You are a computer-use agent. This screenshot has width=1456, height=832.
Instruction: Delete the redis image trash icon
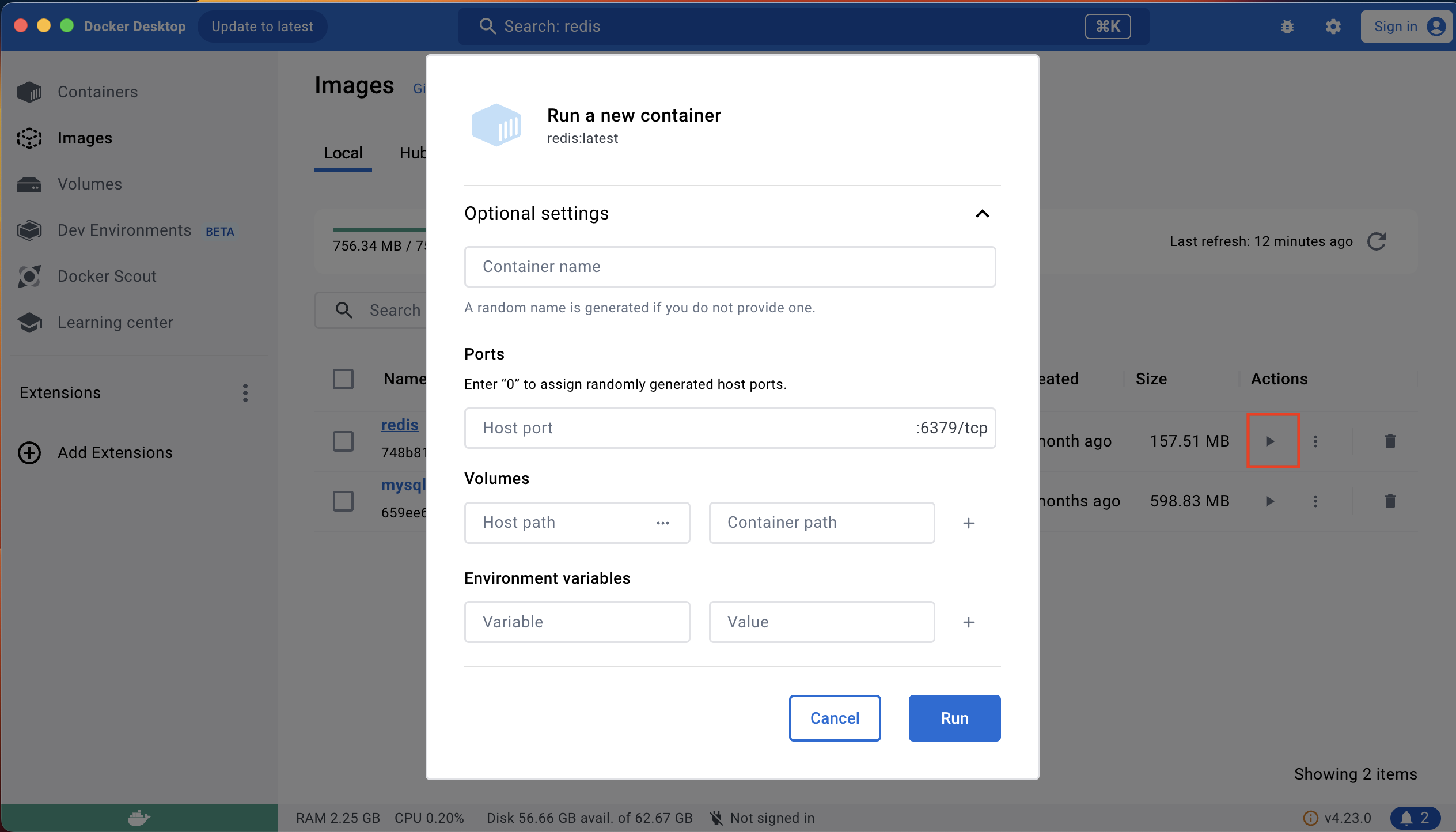[x=1390, y=441]
